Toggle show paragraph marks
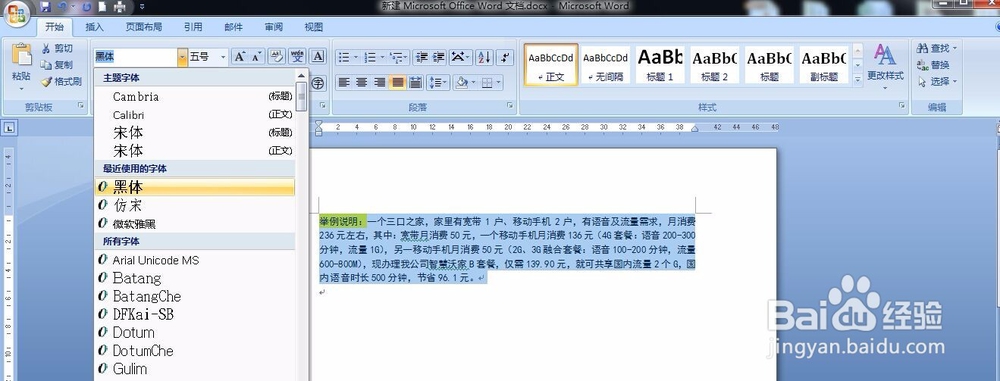1000x381 pixels. [504, 57]
